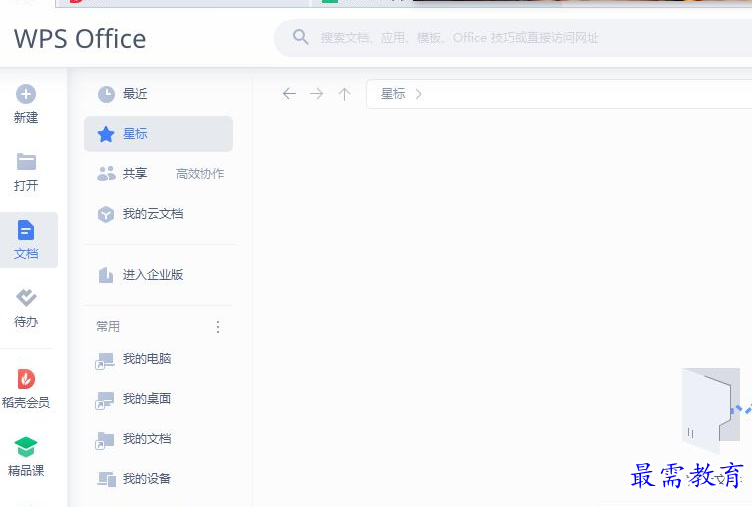Open 我的桌面 shortcut label
Screen dimensions: 752x507
pos(147,399)
